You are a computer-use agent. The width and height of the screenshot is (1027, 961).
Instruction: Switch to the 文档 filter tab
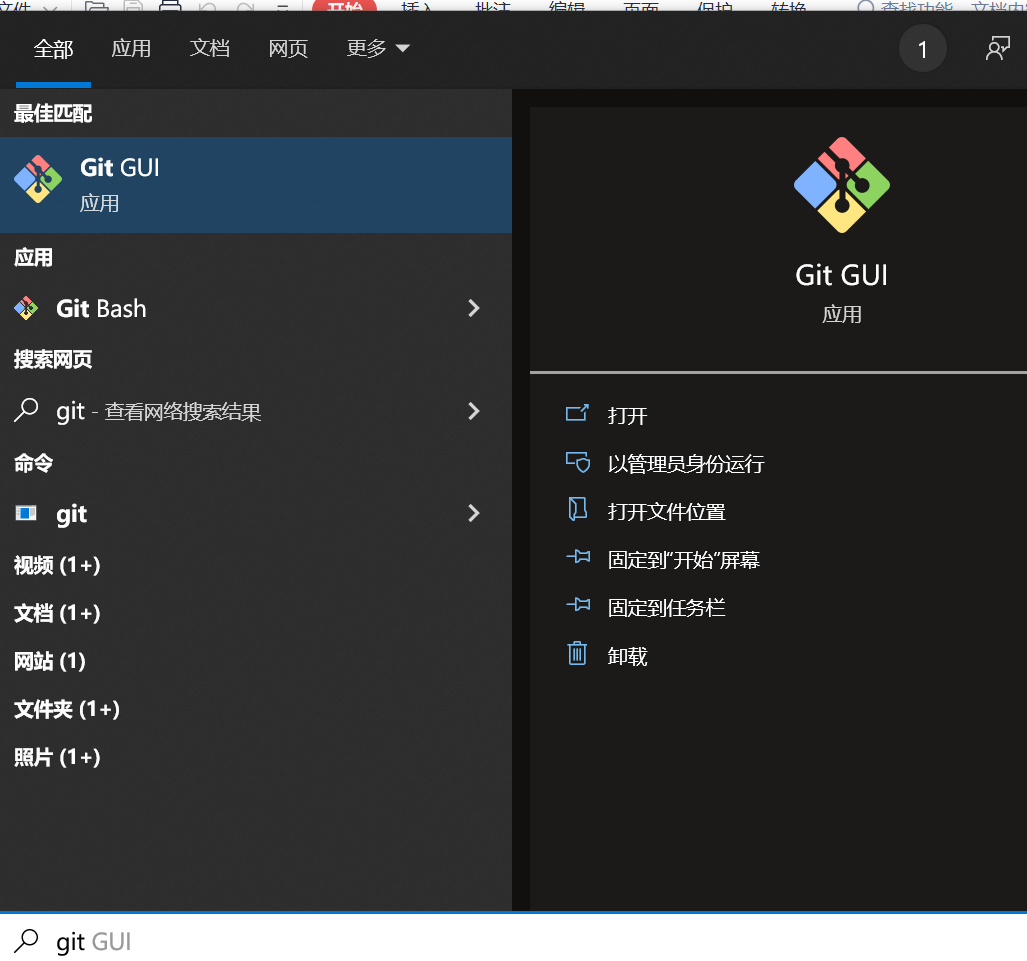pyautogui.click(x=210, y=48)
